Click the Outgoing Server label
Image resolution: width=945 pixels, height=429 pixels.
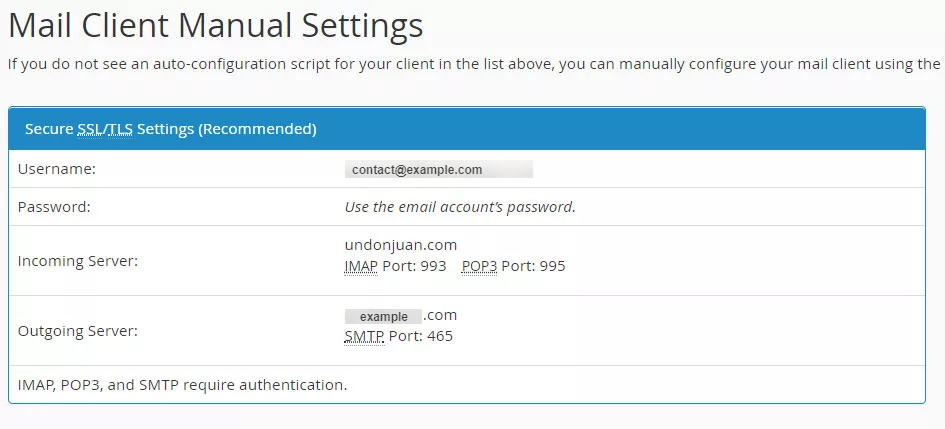(78, 331)
